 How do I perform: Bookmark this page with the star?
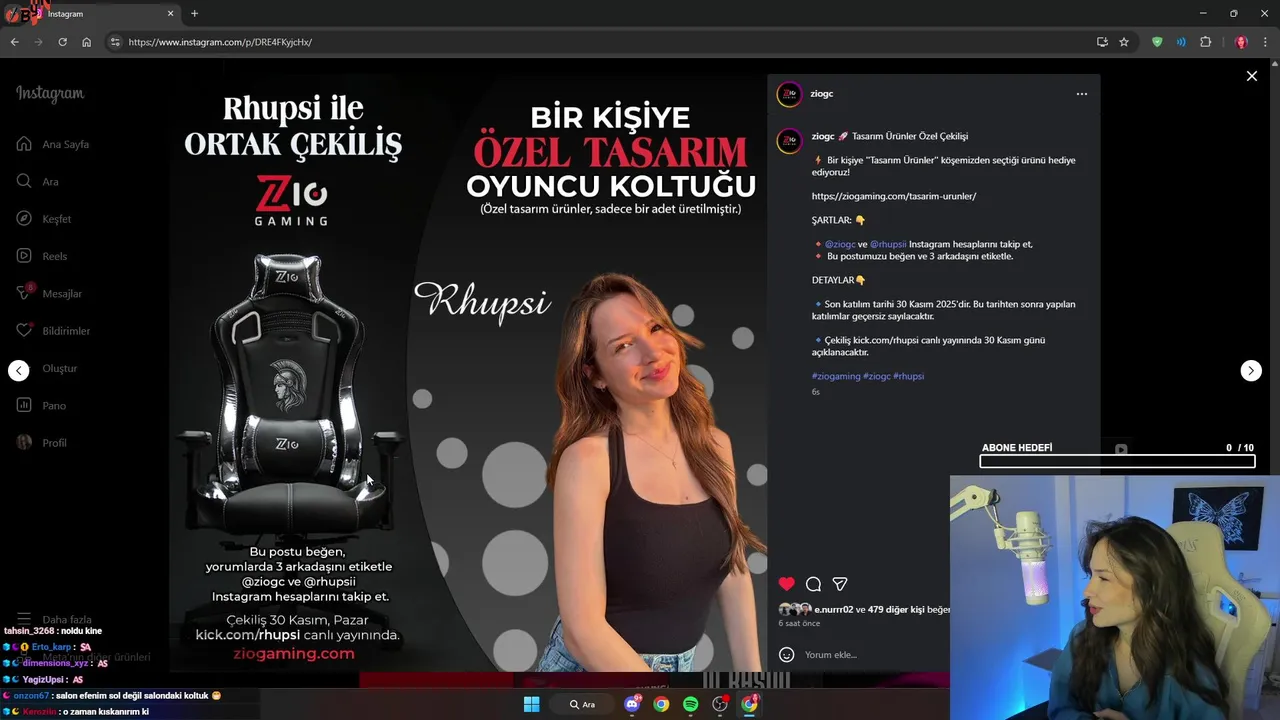(1124, 42)
